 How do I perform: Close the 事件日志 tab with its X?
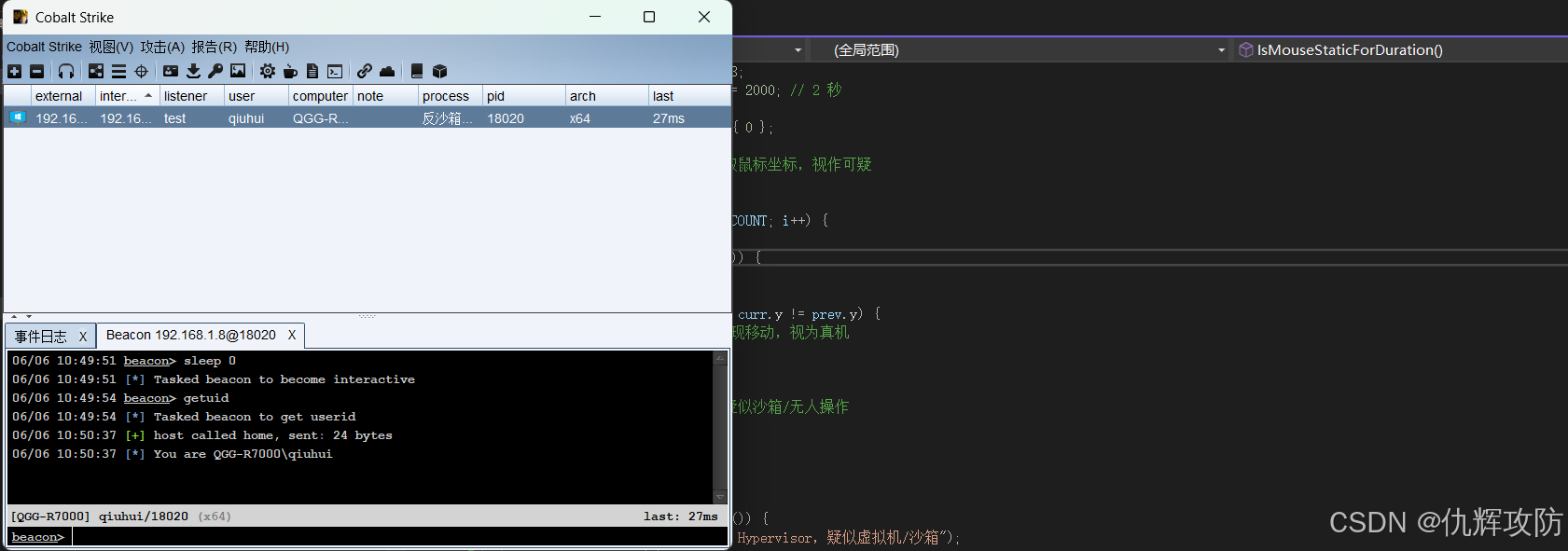(83, 337)
